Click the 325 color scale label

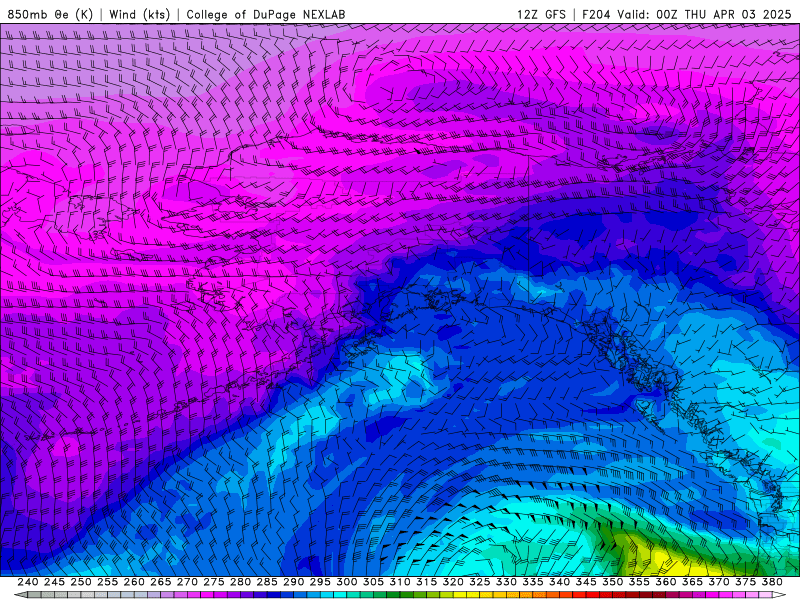pos(480,582)
